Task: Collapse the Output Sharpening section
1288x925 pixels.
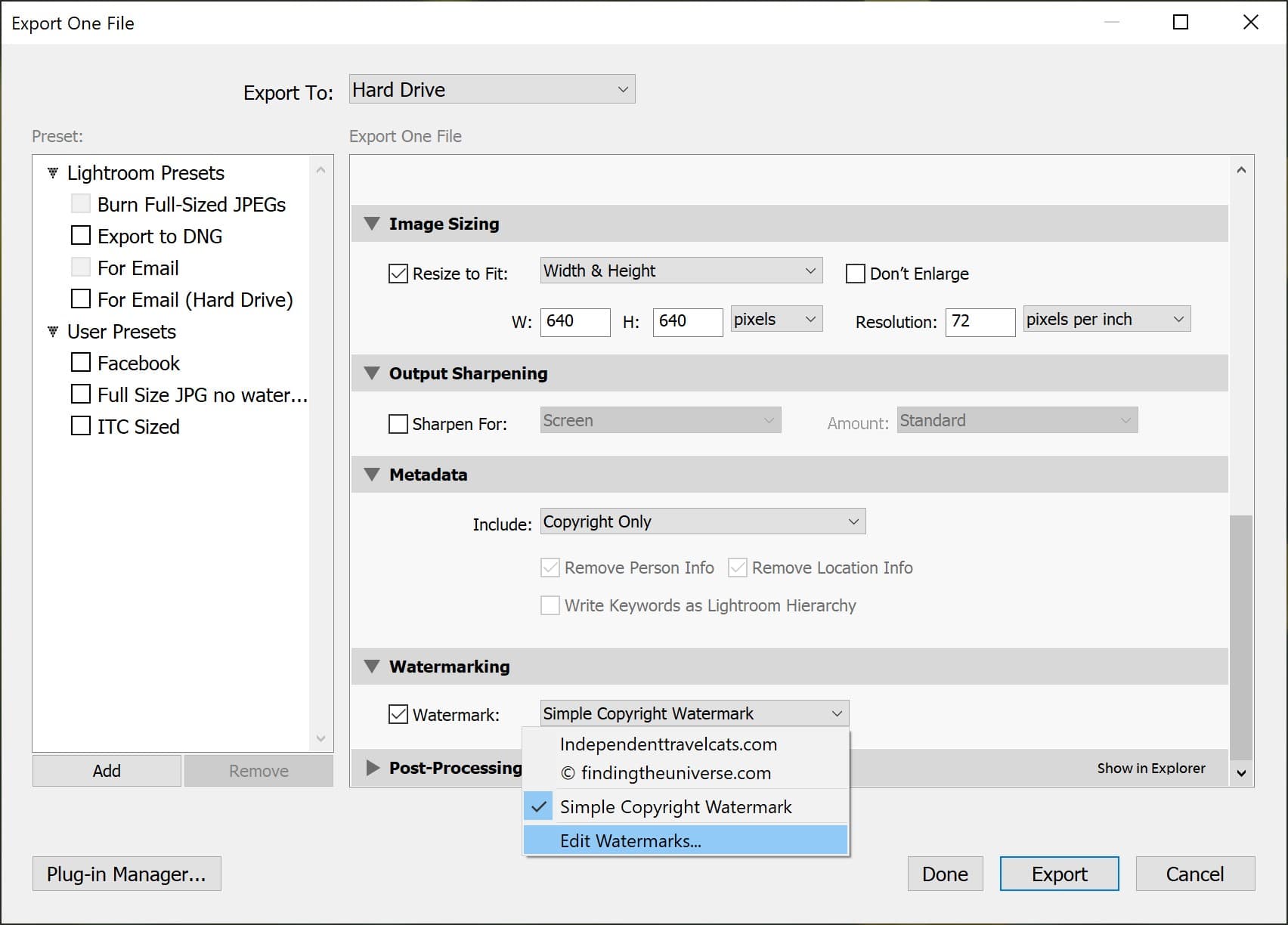Action: (x=371, y=373)
